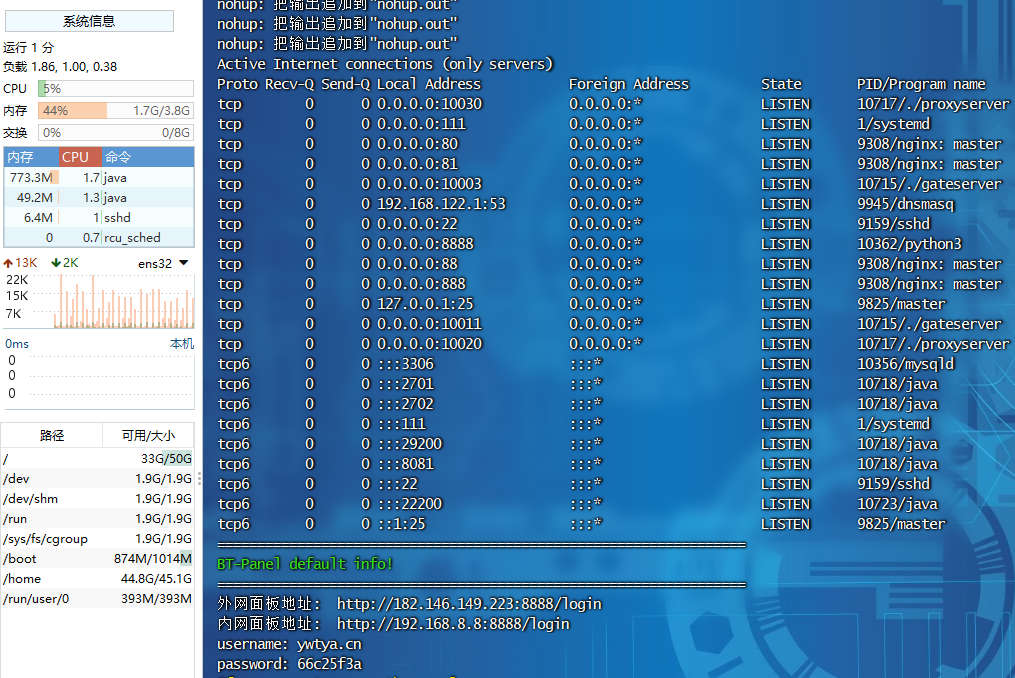Select the rcu_sched process row
Screen dimensions: 1015x678
99,238
